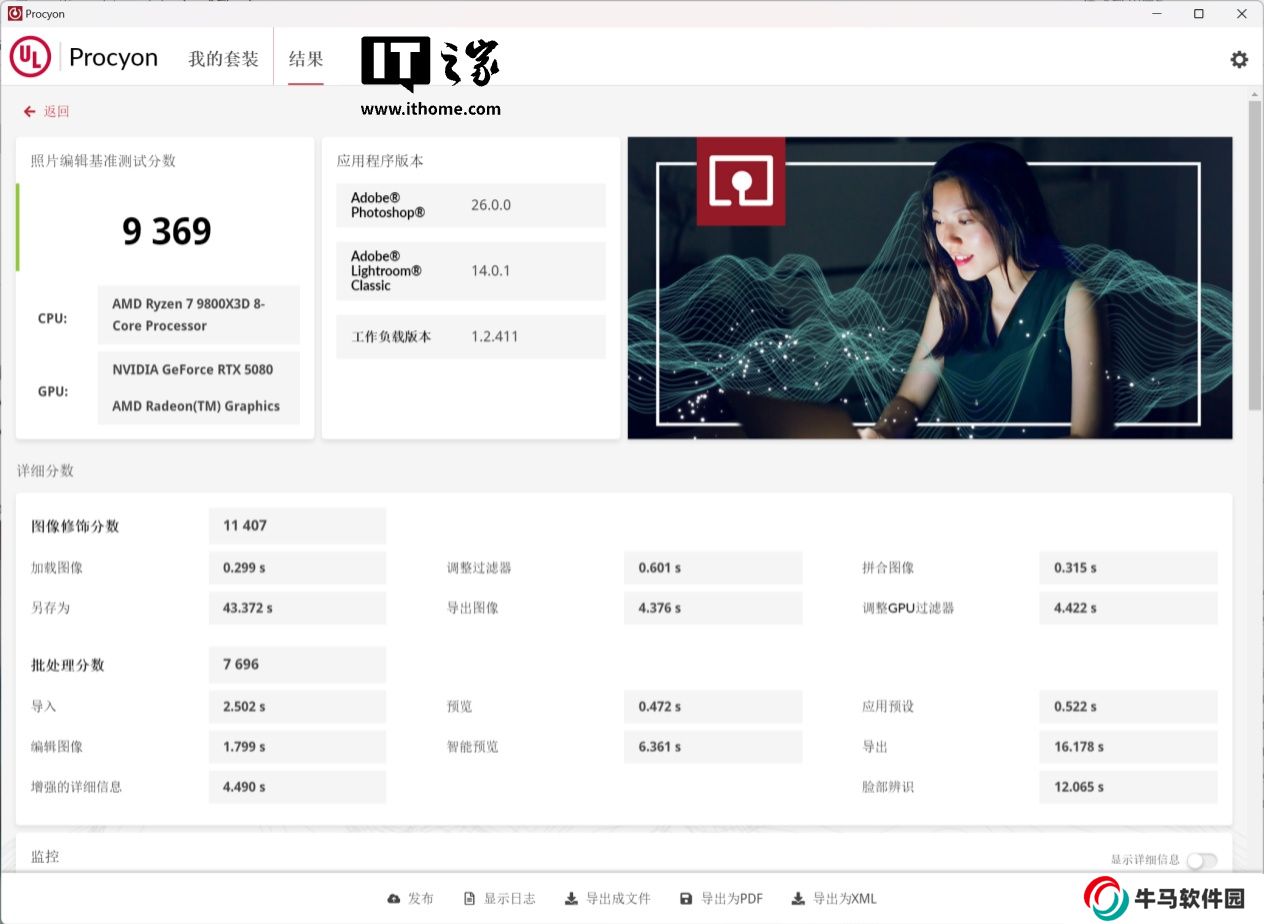
Task: Click the red photo benchmark icon on the banner
Action: [x=740, y=181]
